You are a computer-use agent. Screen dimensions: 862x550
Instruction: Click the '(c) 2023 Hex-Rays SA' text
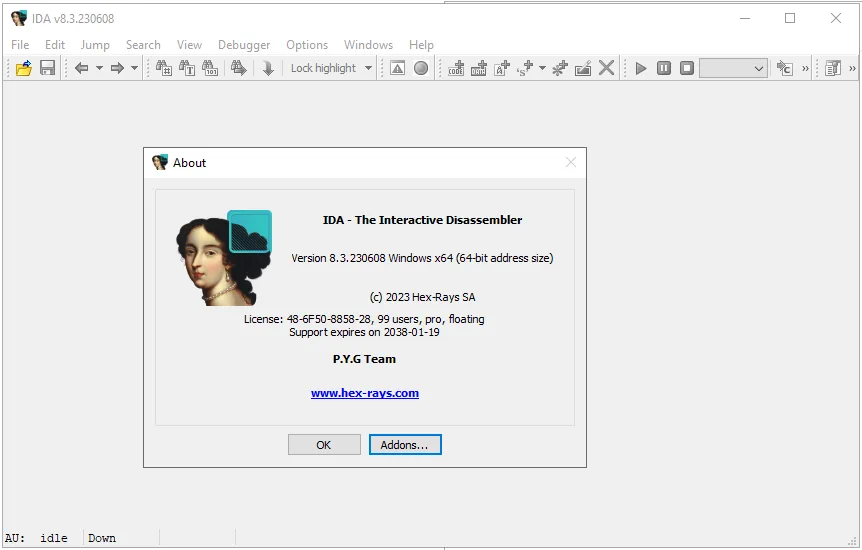422,297
